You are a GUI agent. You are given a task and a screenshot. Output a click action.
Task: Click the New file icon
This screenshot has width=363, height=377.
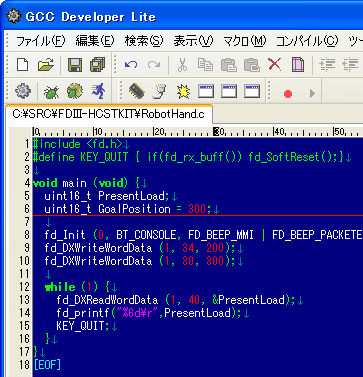[x=22, y=65]
